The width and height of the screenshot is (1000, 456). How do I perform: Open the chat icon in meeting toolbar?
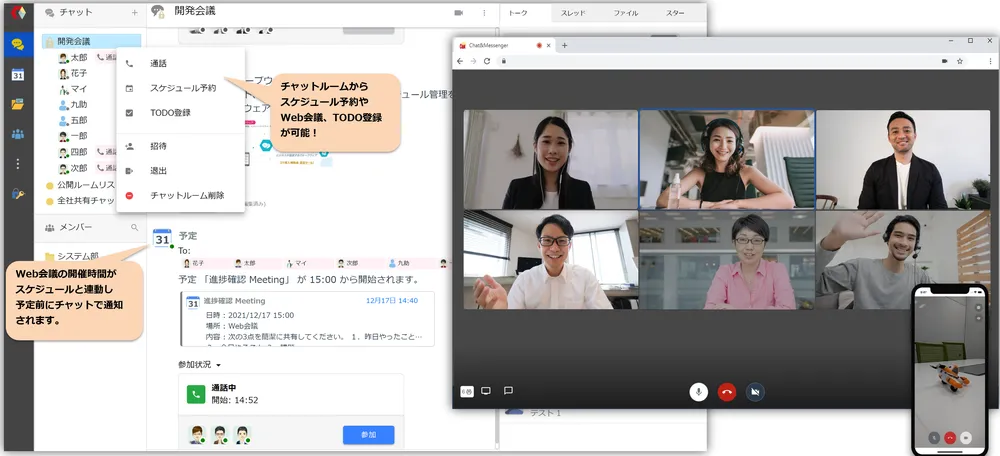(508, 391)
